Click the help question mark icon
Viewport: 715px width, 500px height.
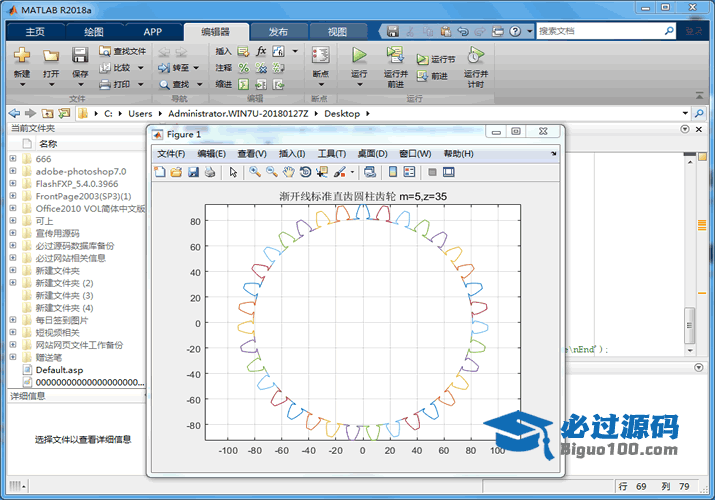515,31
